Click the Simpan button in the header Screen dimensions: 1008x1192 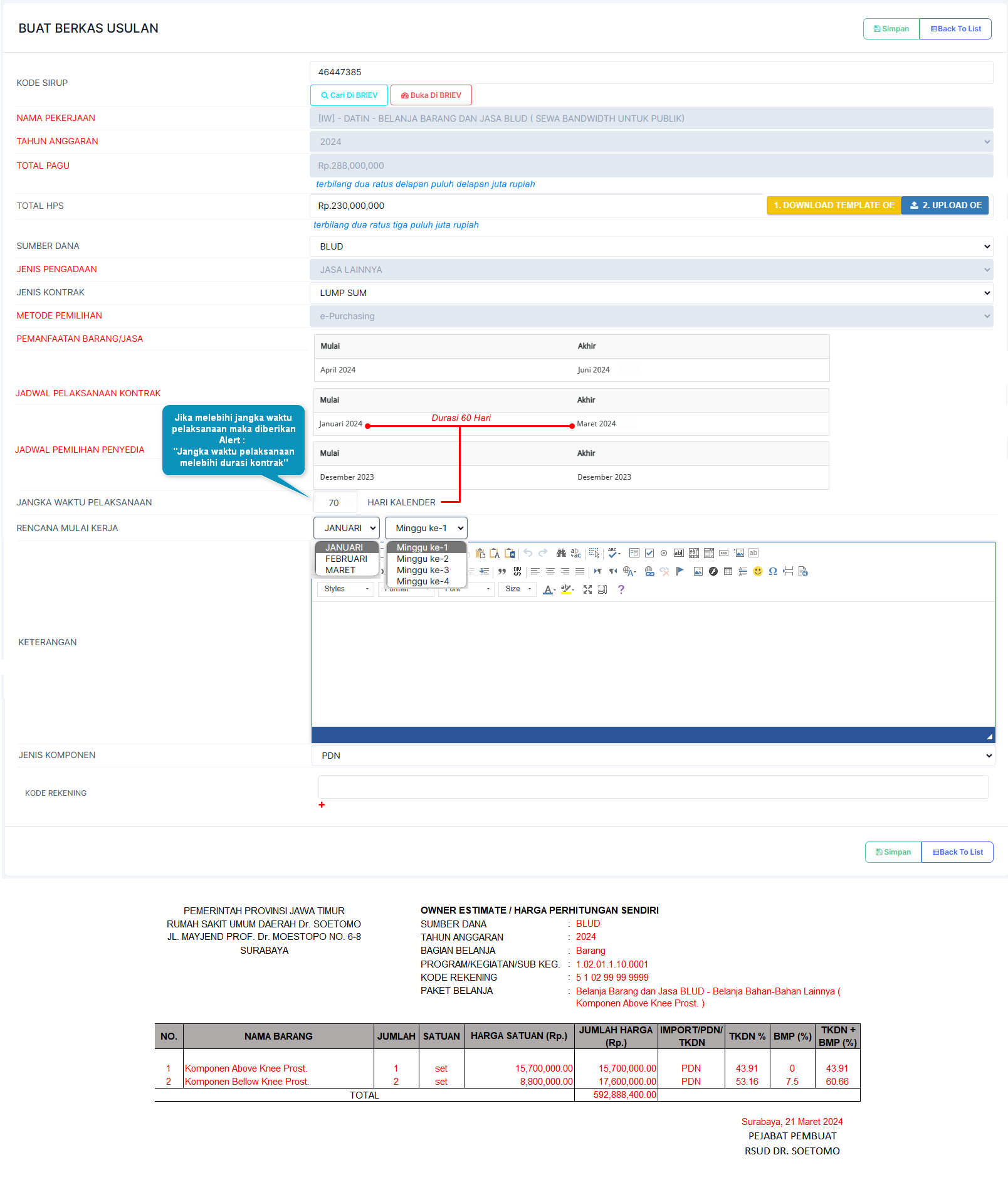891,29
